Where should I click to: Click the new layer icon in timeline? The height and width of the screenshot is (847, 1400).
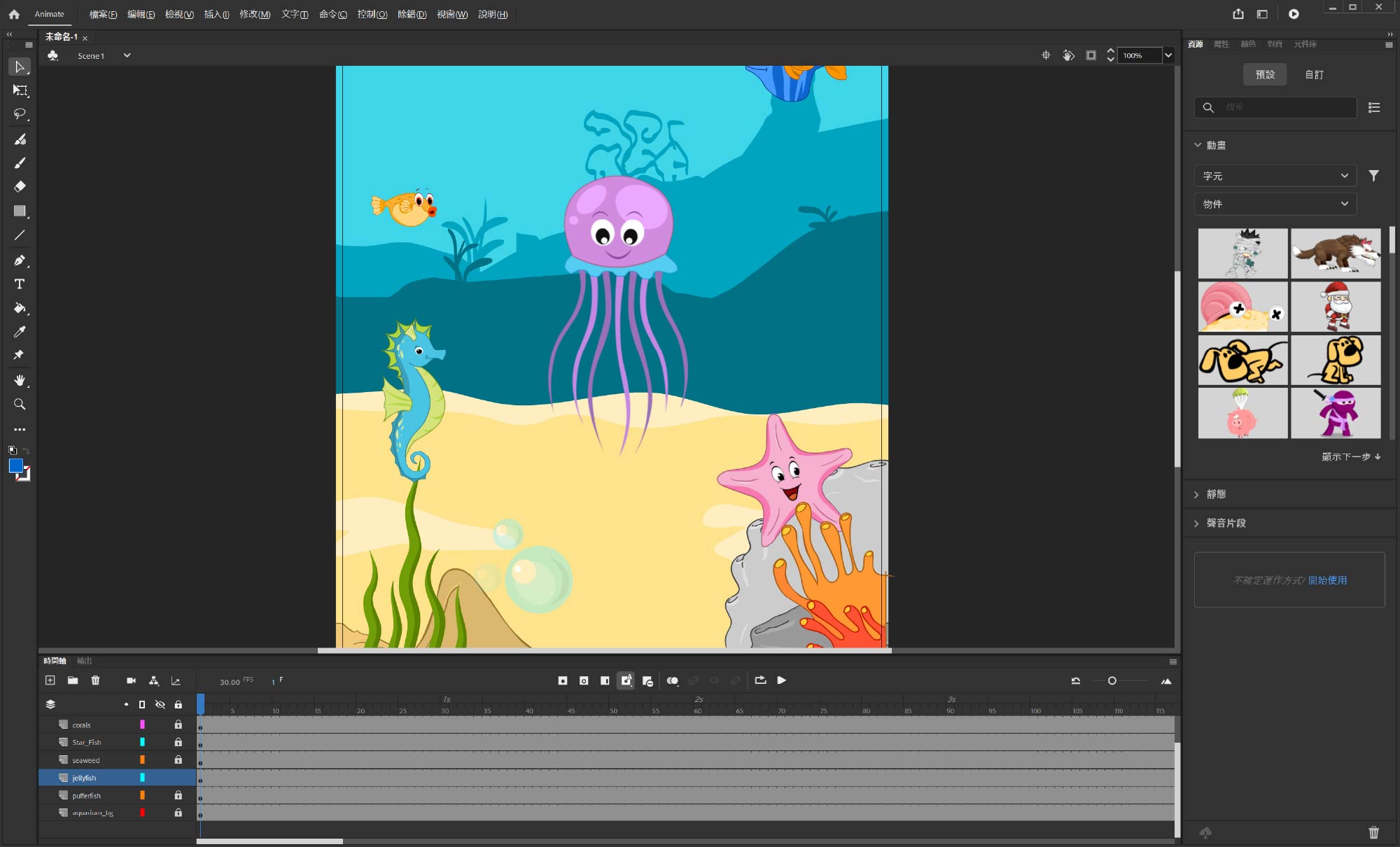pyautogui.click(x=50, y=680)
